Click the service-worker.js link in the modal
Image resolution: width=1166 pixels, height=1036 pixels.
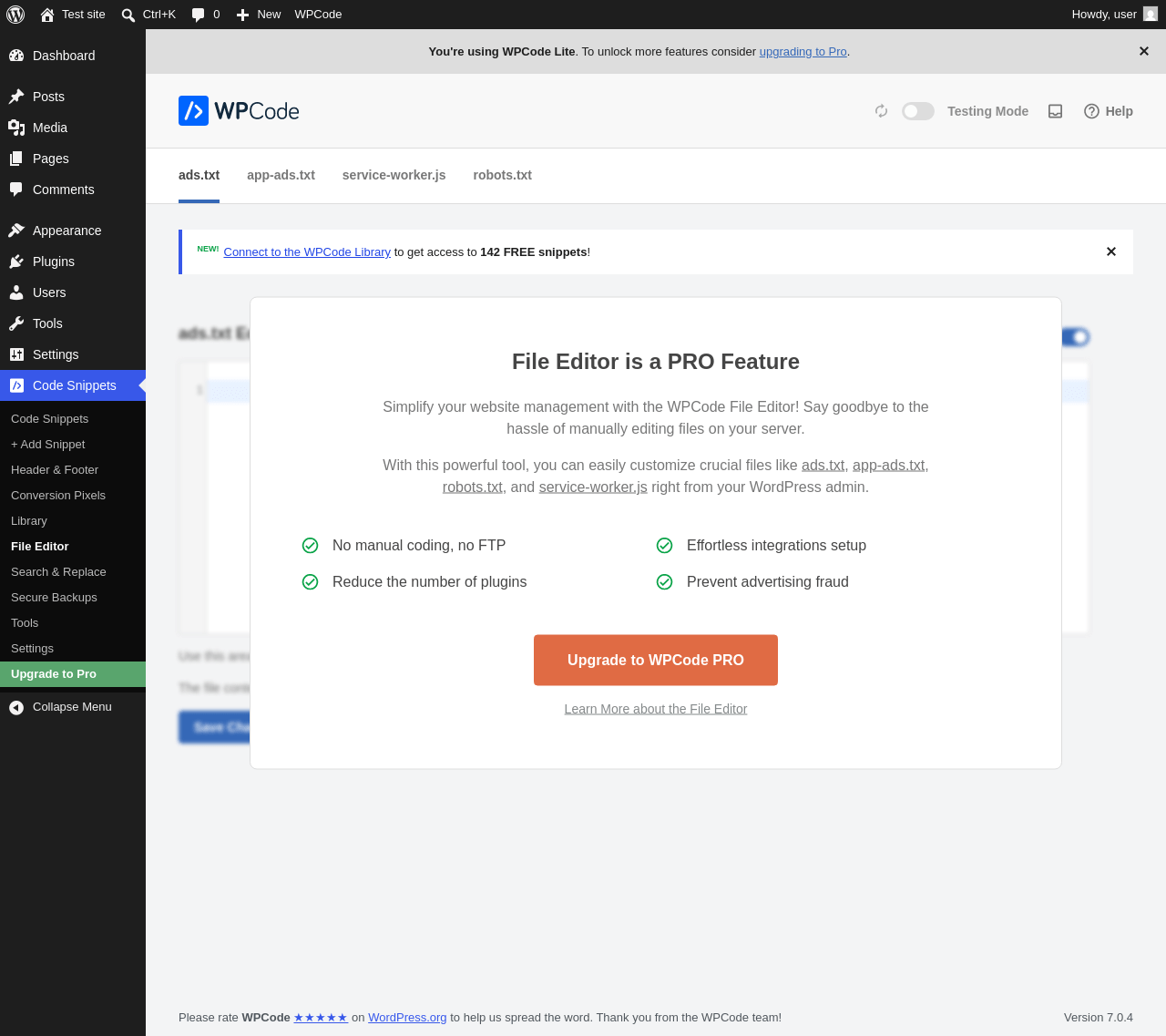point(593,487)
